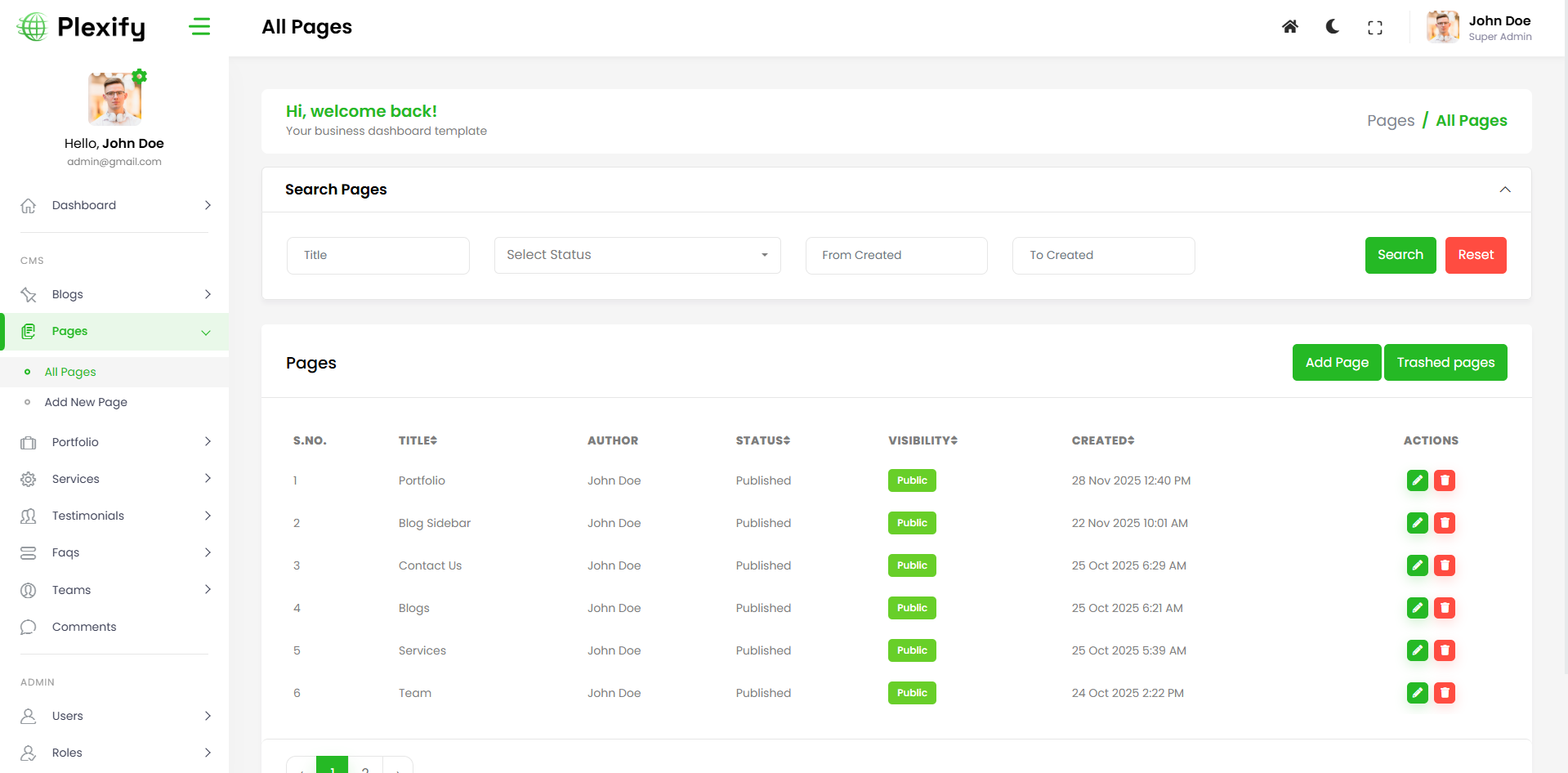
Task: Toggle sidebar with hamburger menu icon
Action: [x=199, y=27]
